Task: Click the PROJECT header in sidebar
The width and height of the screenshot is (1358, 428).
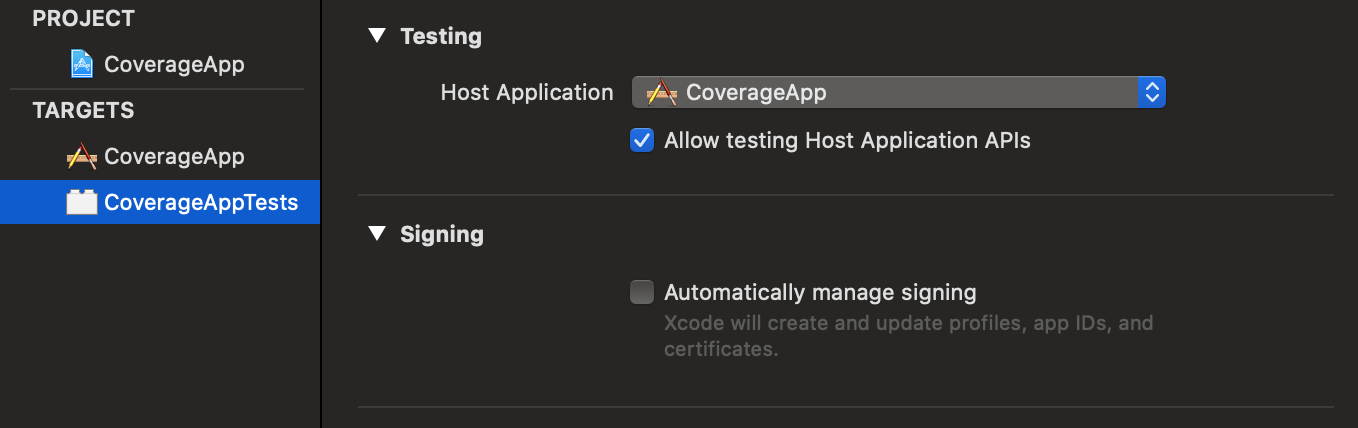Action: tap(83, 19)
